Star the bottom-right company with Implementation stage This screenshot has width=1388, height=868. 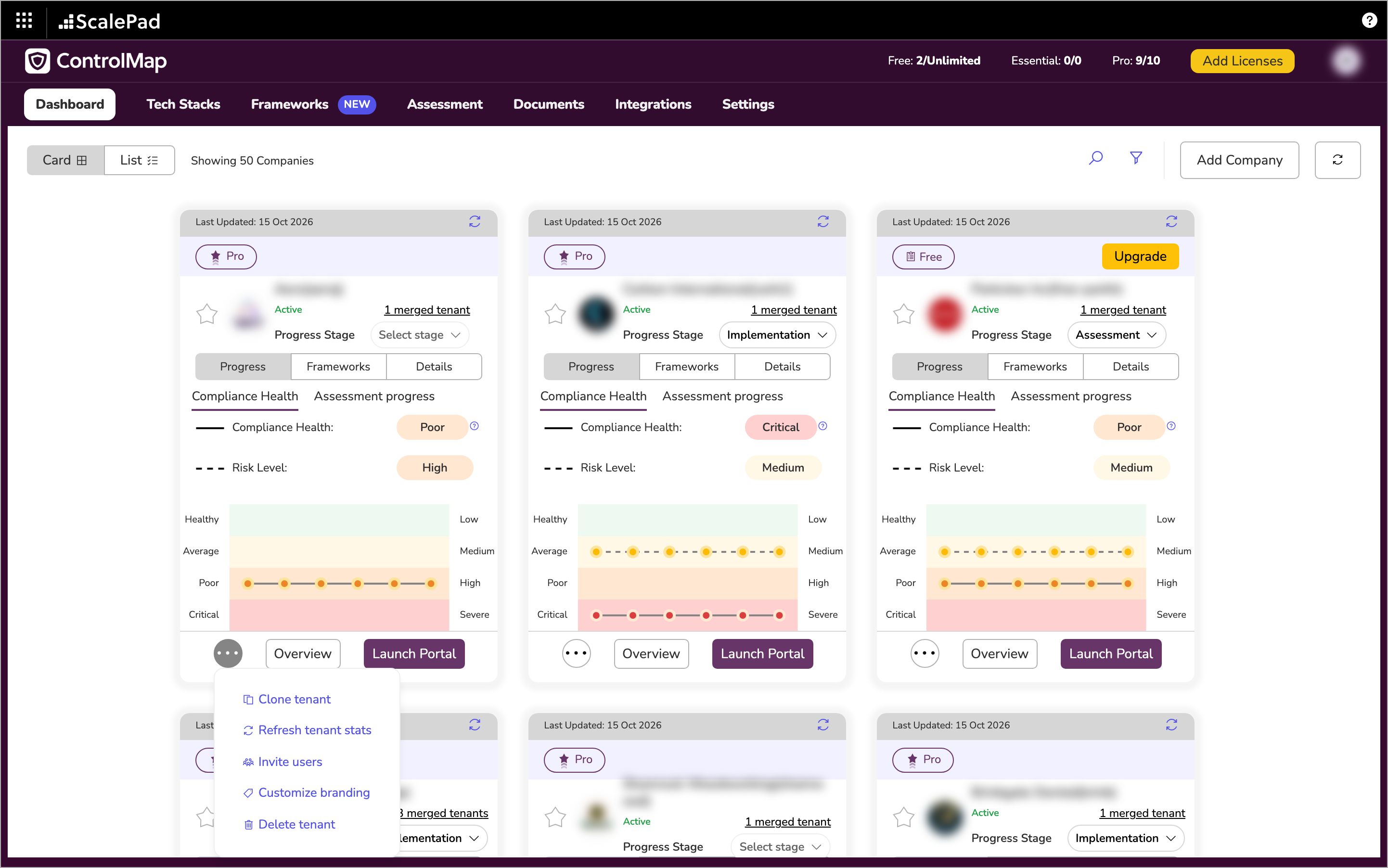pyautogui.click(x=904, y=817)
